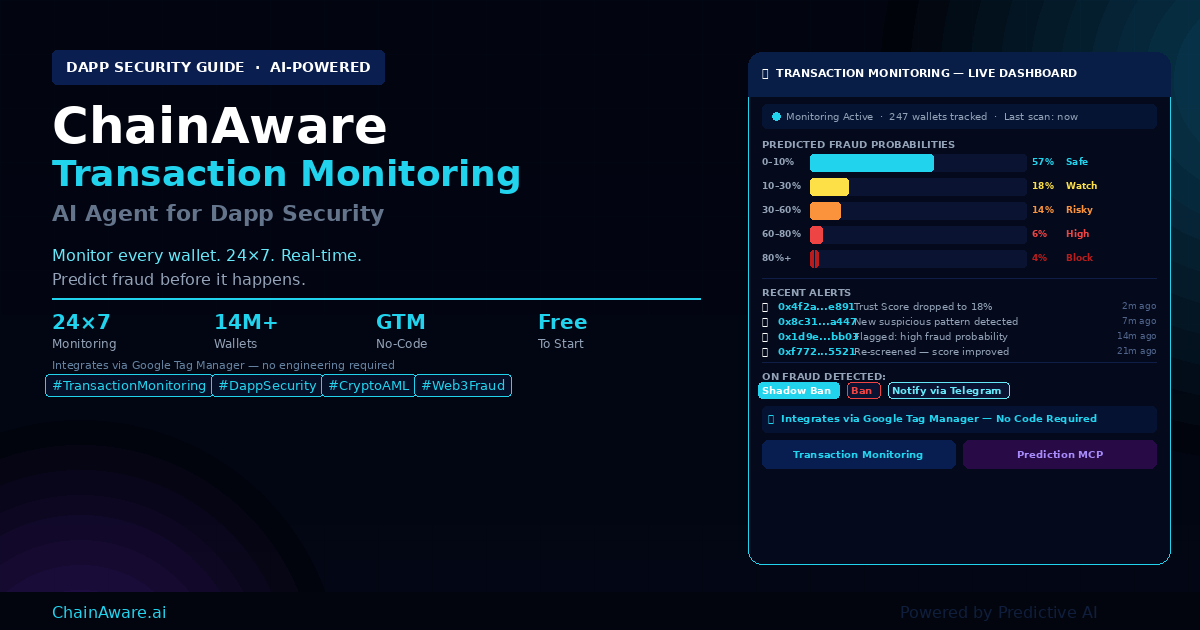
Task: Select the #DappSecurity hashtag tag
Action: pos(267,386)
